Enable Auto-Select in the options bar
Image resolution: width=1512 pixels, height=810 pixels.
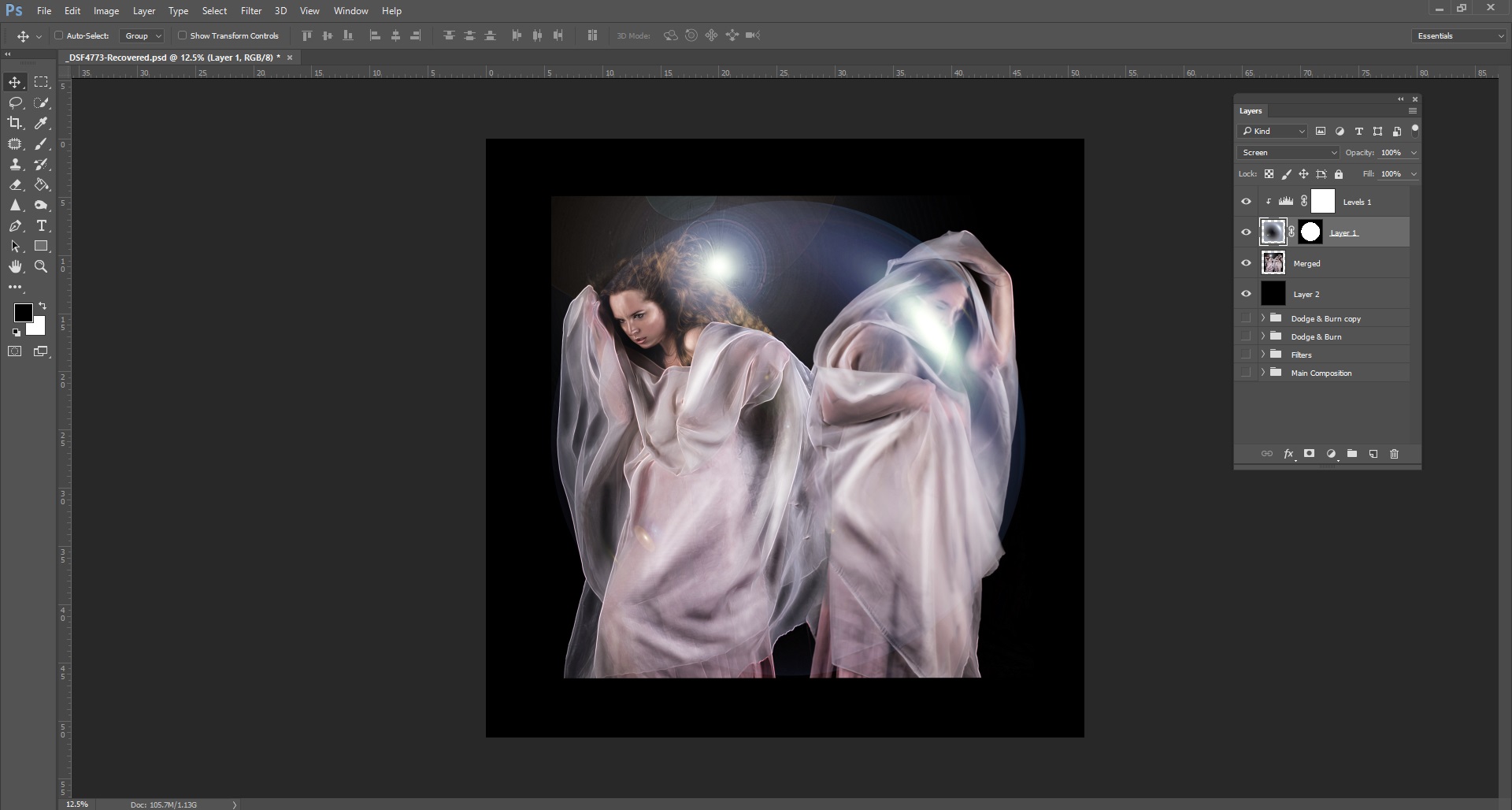(60, 35)
